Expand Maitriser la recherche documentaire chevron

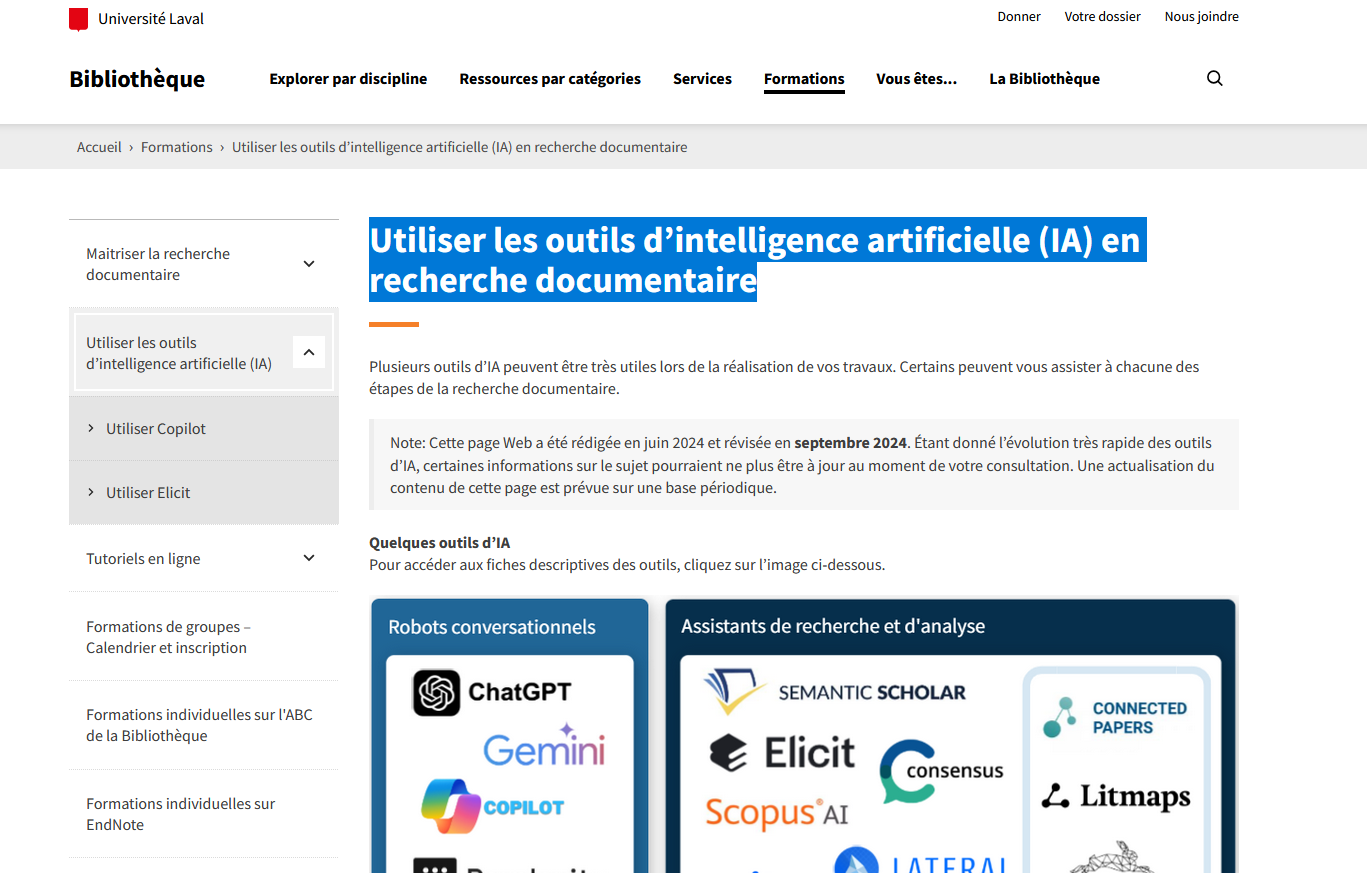tap(309, 264)
